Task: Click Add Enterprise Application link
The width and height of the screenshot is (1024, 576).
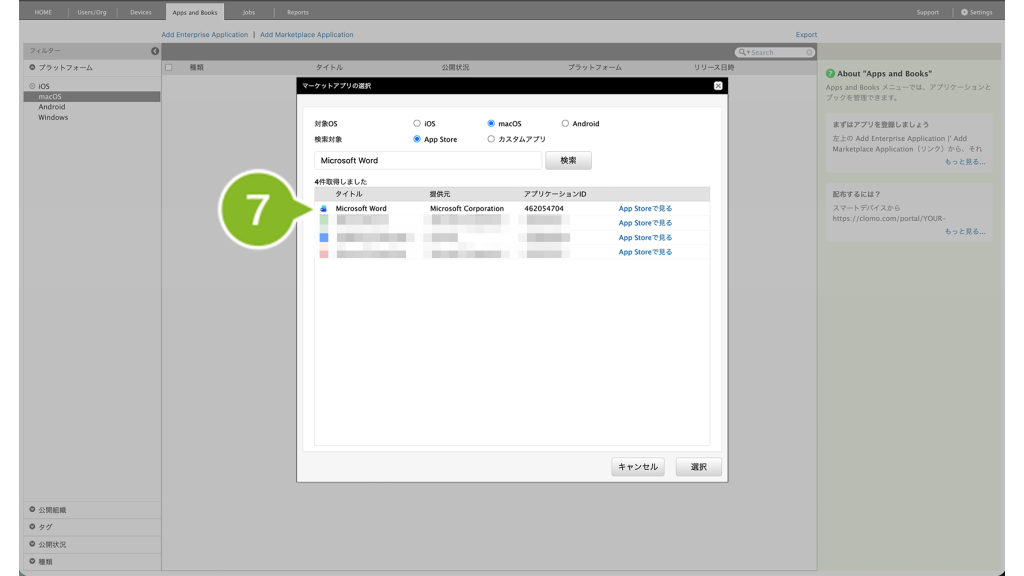Action: point(204,35)
